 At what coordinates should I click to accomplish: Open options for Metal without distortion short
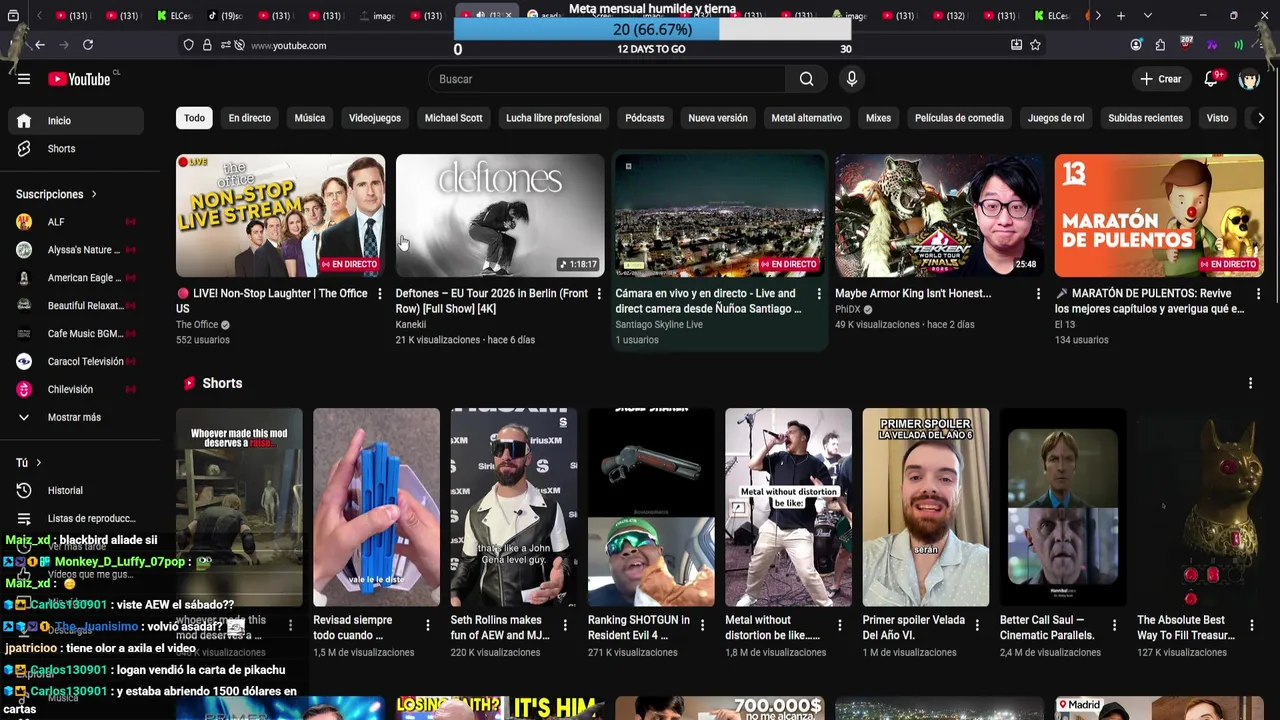839,626
